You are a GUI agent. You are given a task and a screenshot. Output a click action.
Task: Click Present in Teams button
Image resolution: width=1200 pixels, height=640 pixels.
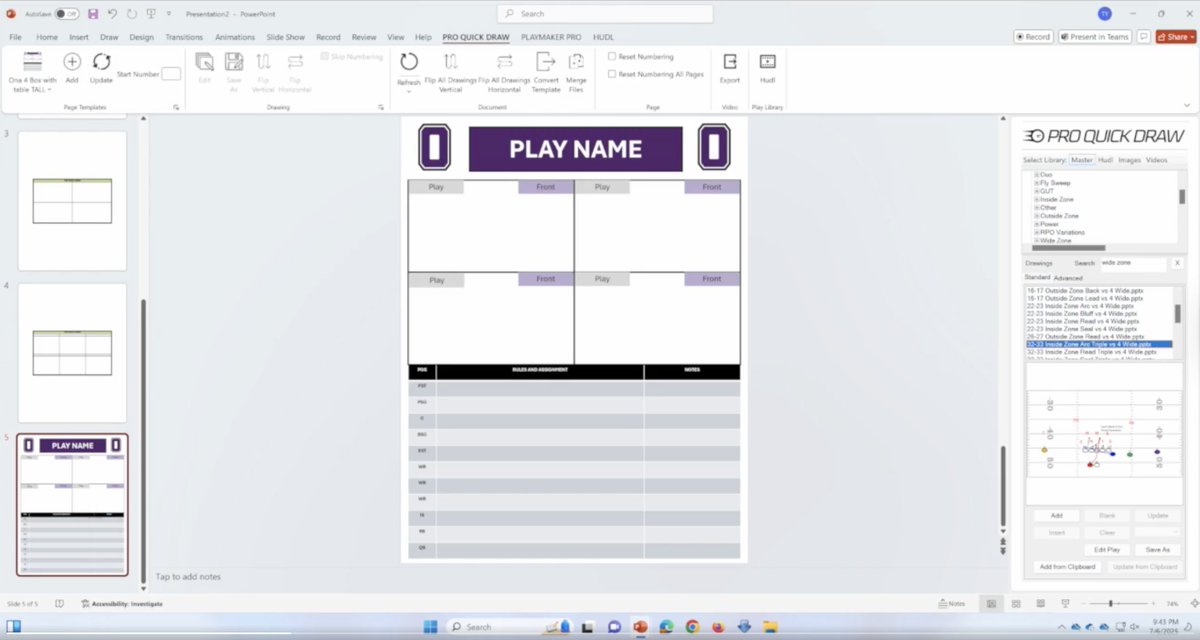click(1094, 37)
